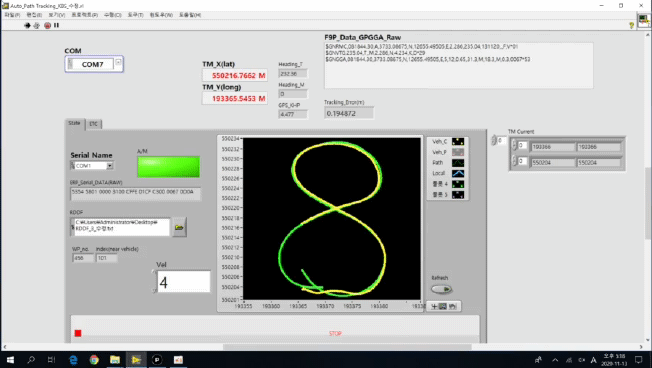Click the TM Current first row index stepper

click(x=514, y=146)
